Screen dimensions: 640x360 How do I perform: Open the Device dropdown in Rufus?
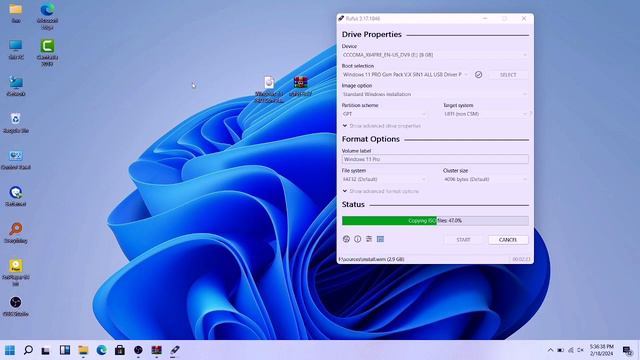435,55
